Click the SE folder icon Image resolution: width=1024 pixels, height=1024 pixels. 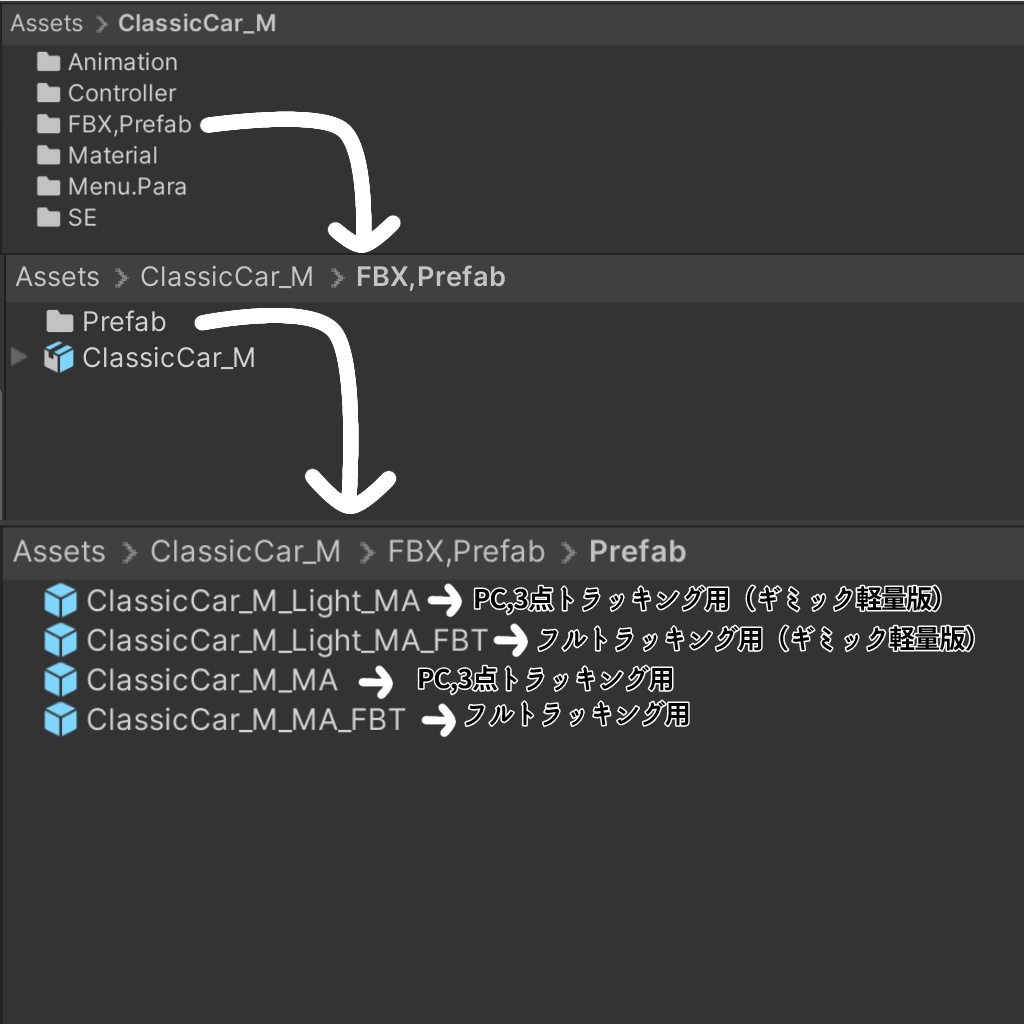(49, 217)
